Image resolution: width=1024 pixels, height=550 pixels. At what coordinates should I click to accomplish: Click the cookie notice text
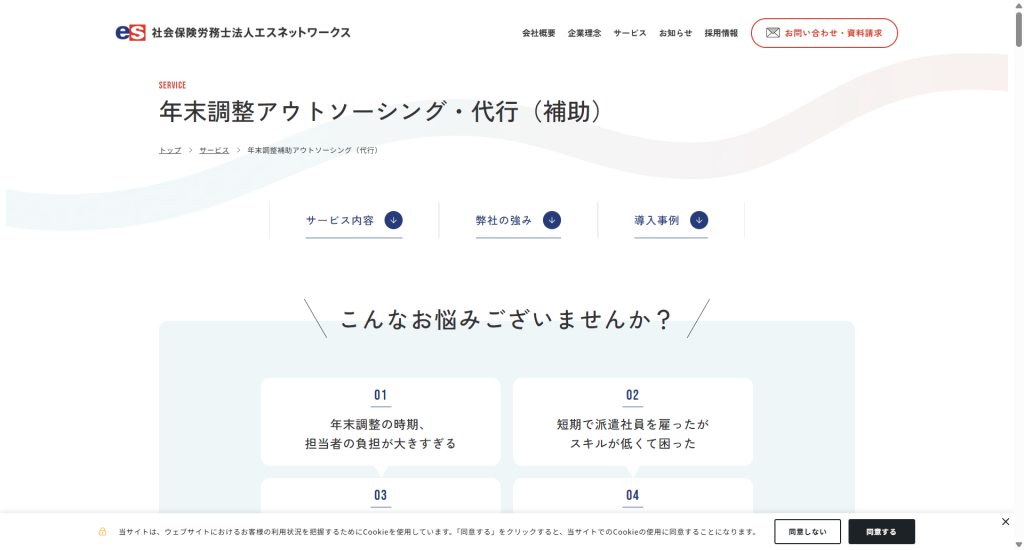[438, 532]
